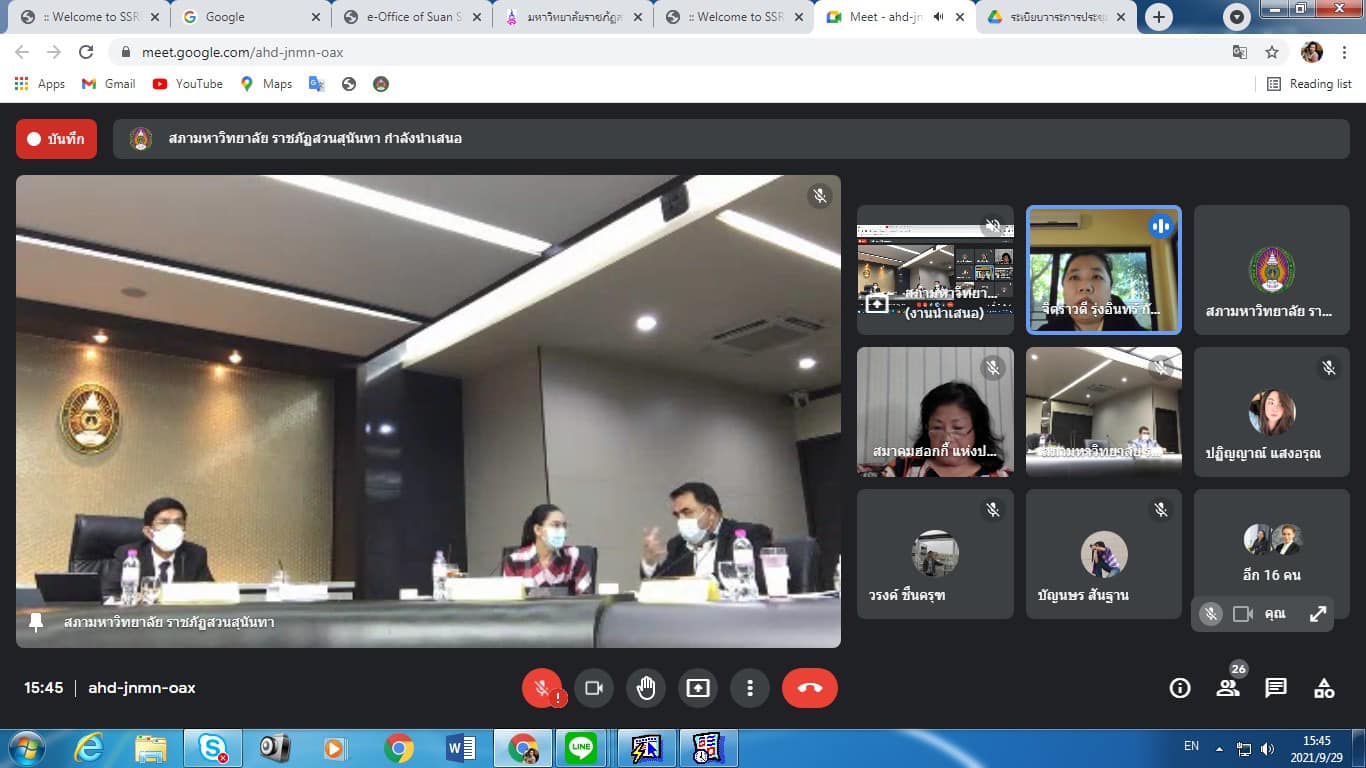The image size is (1366, 768).
Task: Show the participants list with 26 badge
Action: click(1228, 688)
